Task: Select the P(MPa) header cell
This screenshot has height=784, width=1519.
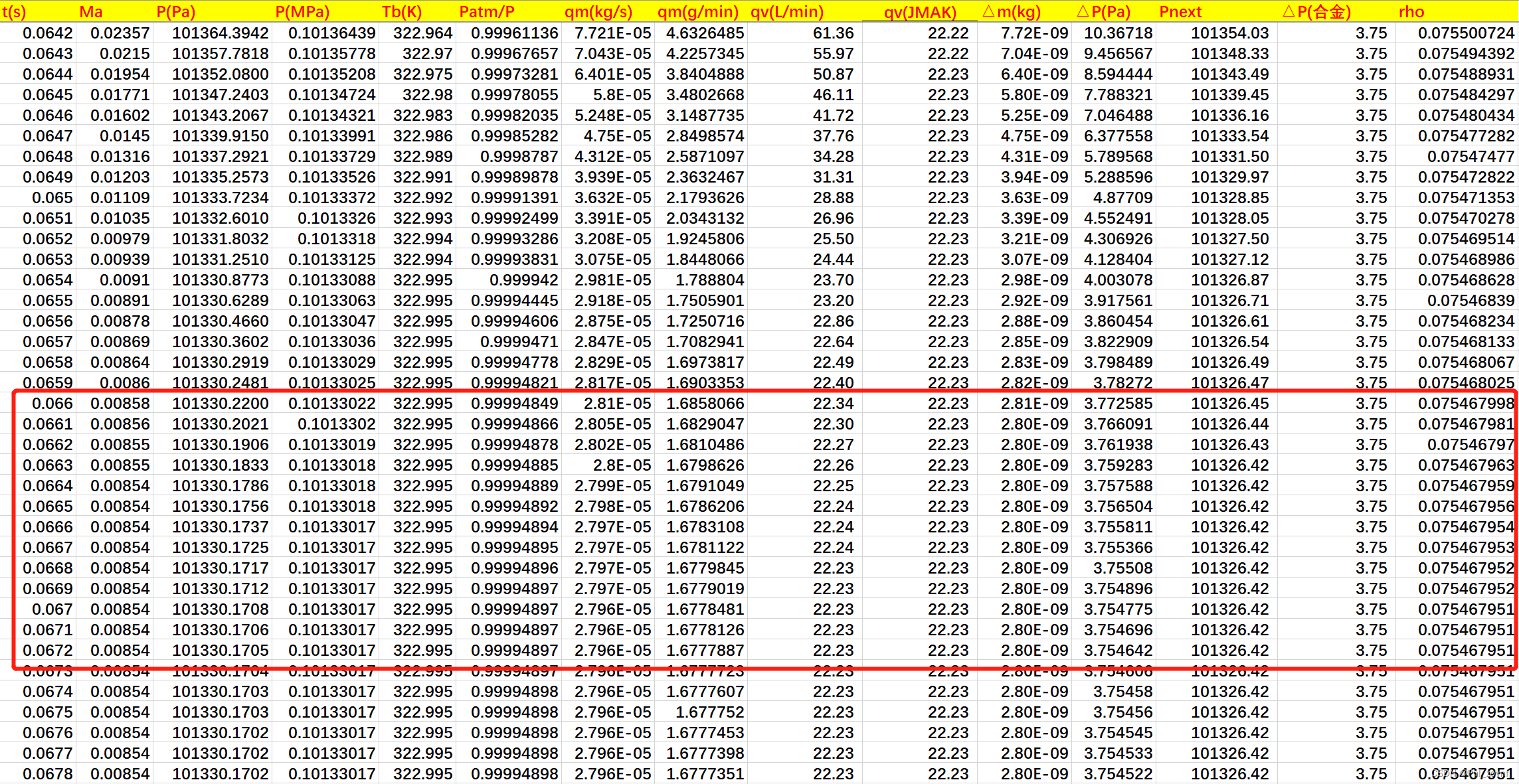Action: point(302,11)
